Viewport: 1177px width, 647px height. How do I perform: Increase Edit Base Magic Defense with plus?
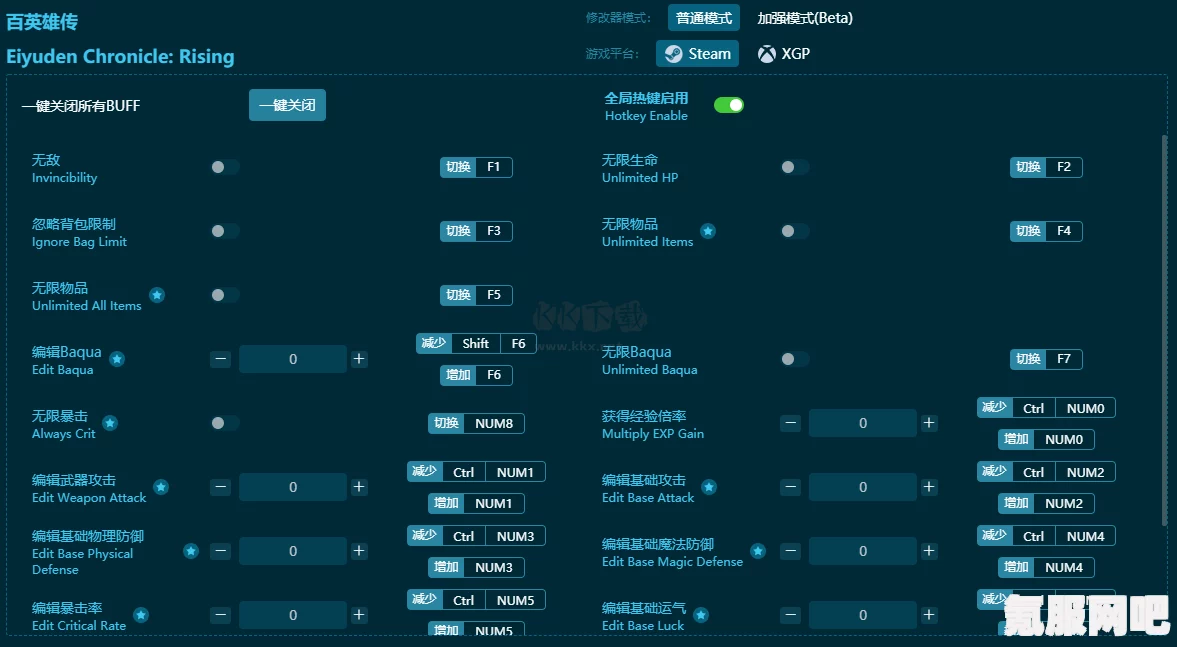point(929,551)
